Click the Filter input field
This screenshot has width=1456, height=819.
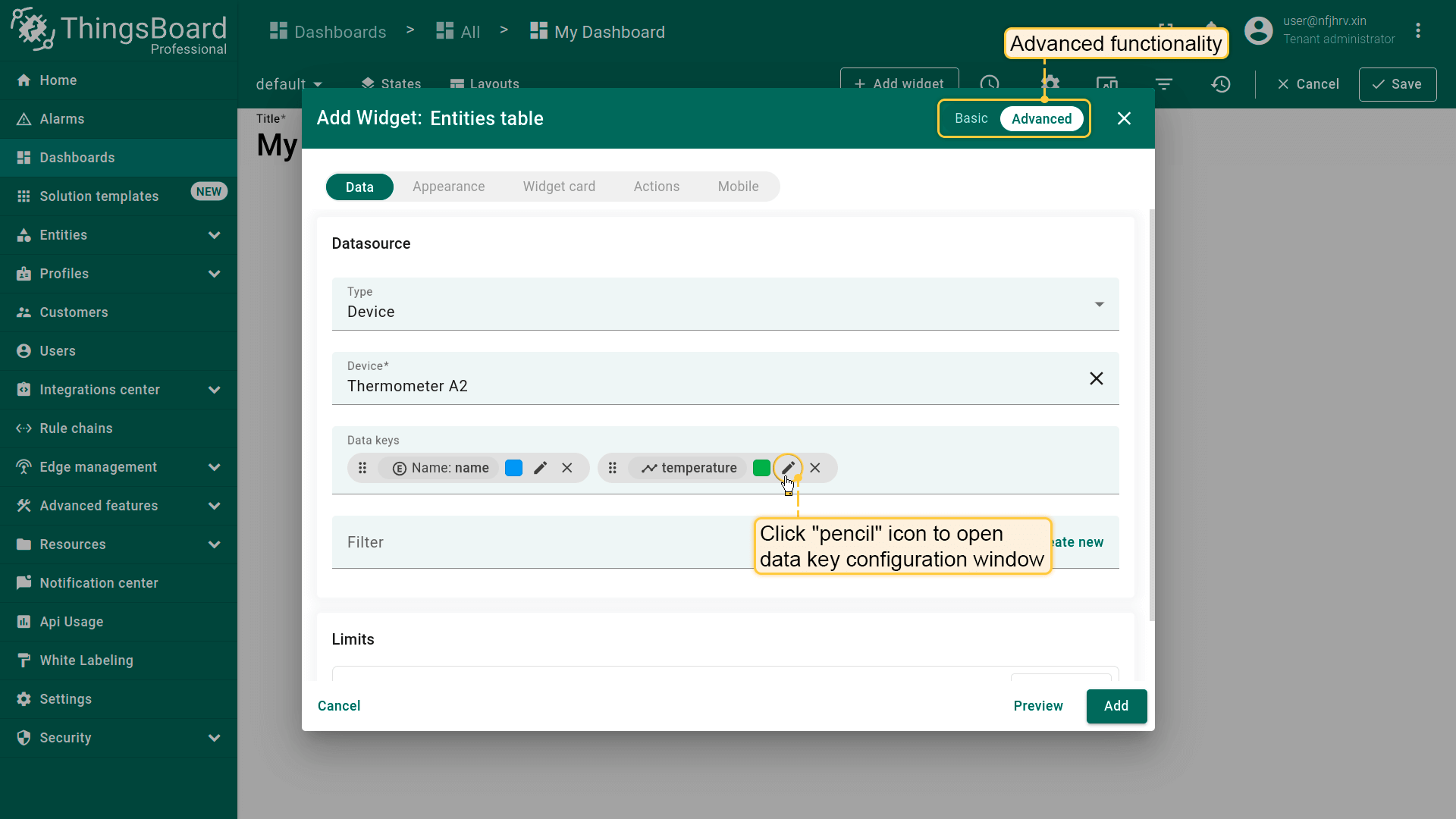tap(531, 542)
